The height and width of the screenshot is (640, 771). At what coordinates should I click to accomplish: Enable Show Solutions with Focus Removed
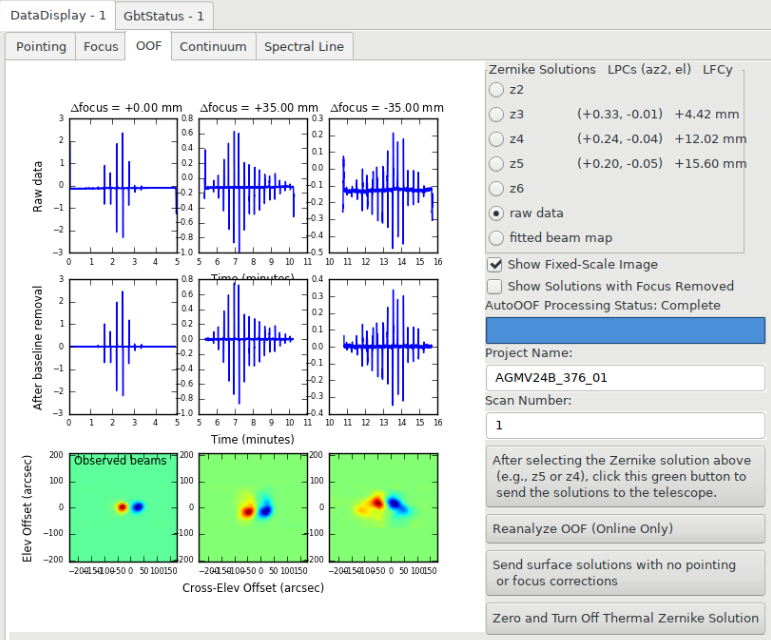[495, 286]
